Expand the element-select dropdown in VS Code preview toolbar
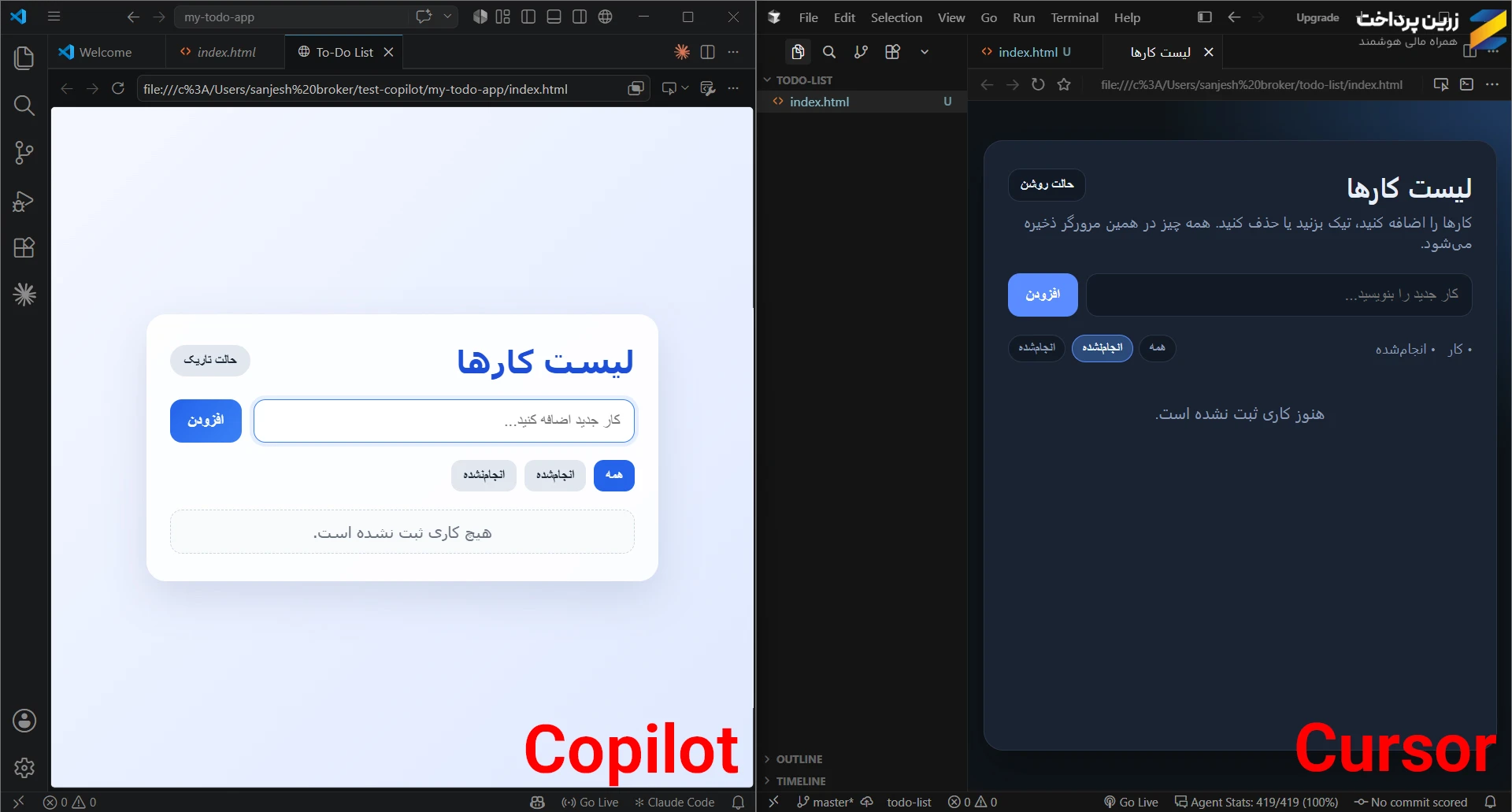This screenshot has height=812, width=1512. (685, 88)
